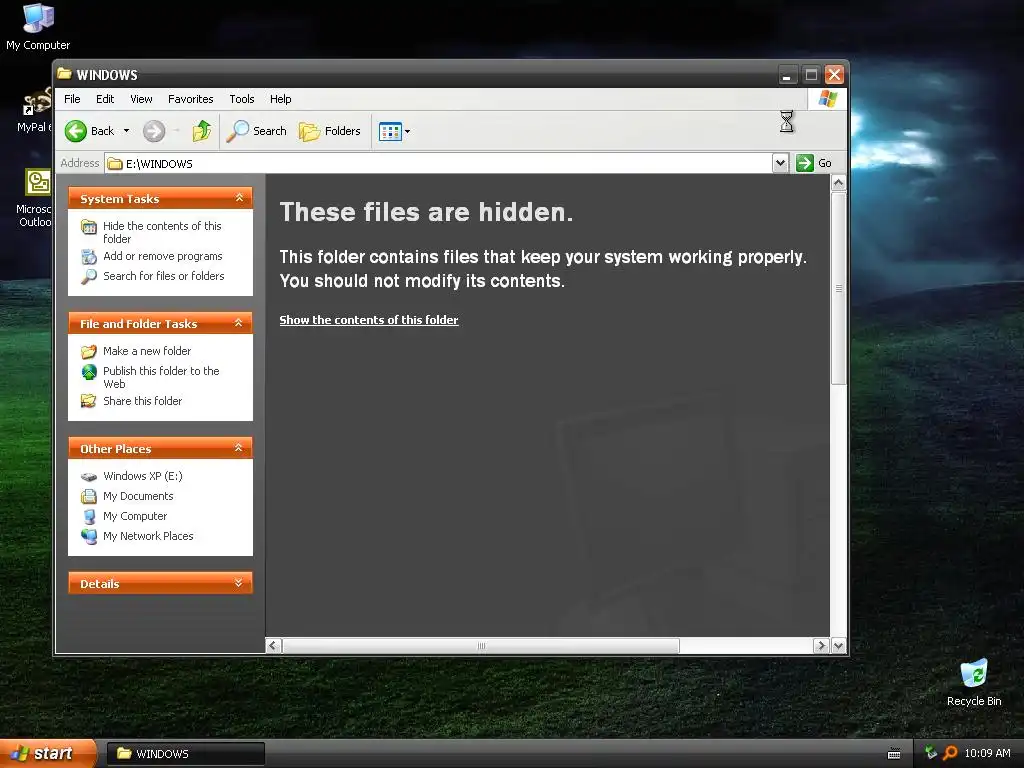Open the Tools menu

click(x=242, y=99)
